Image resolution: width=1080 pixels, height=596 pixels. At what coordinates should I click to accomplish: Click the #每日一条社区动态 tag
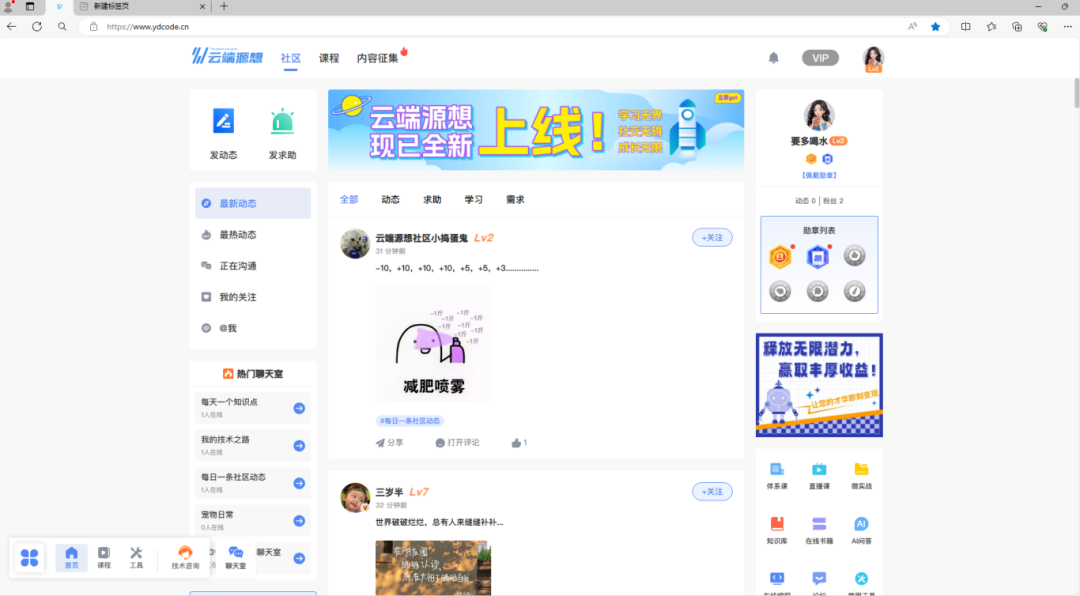coord(410,420)
